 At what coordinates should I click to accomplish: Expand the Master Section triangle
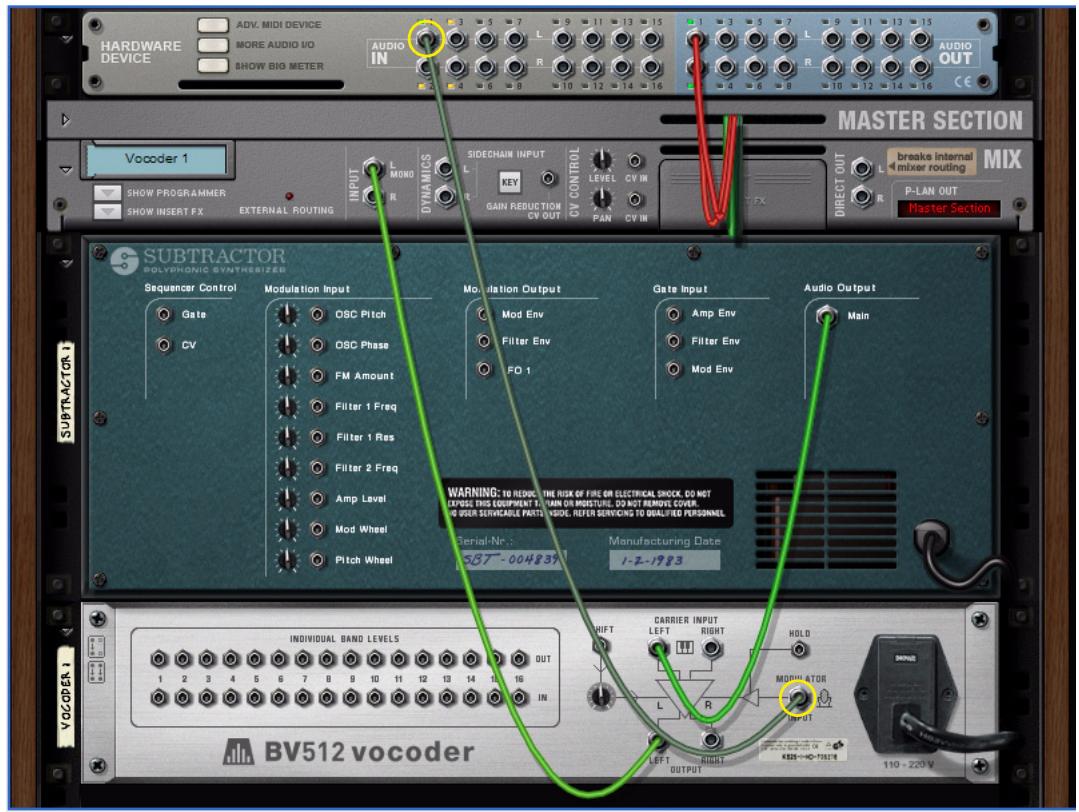65,120
